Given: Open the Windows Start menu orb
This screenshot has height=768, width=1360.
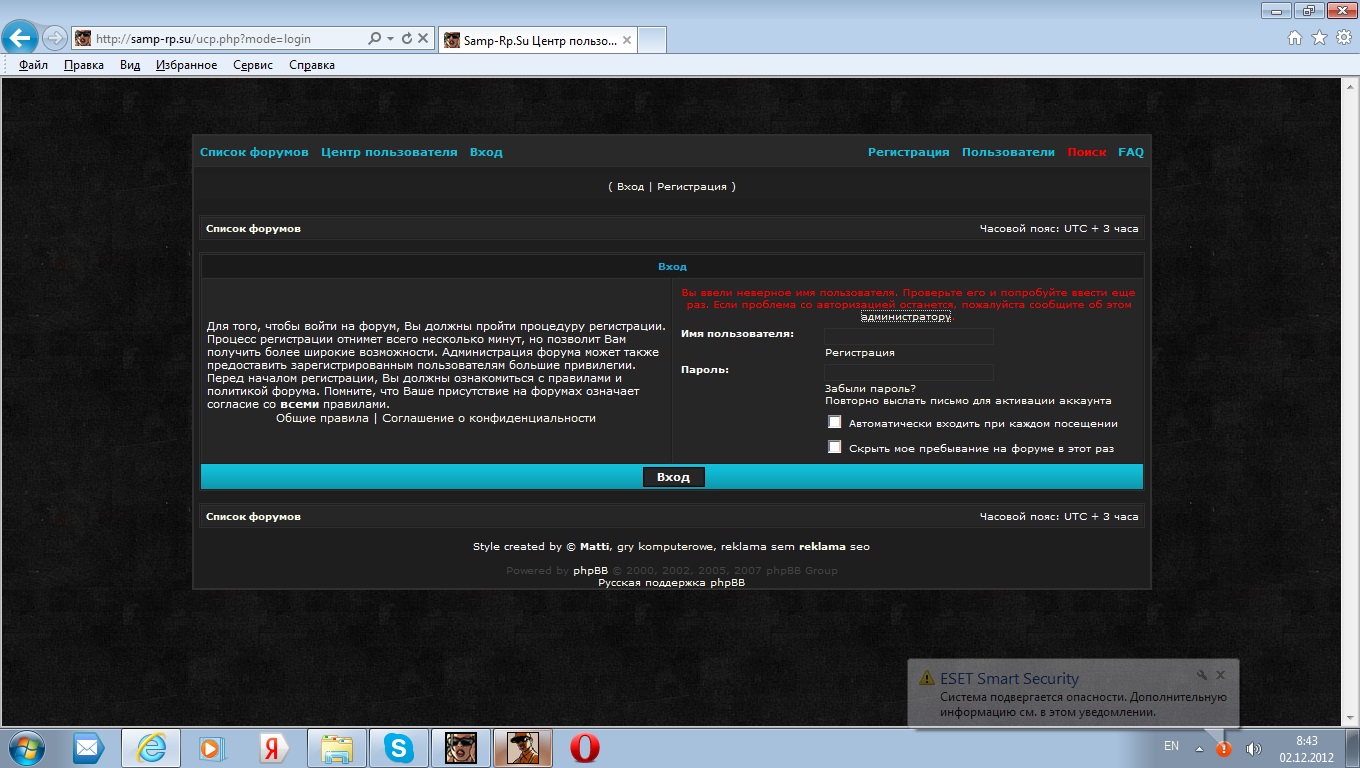Looking at the screenshot, I should [24, 747].
